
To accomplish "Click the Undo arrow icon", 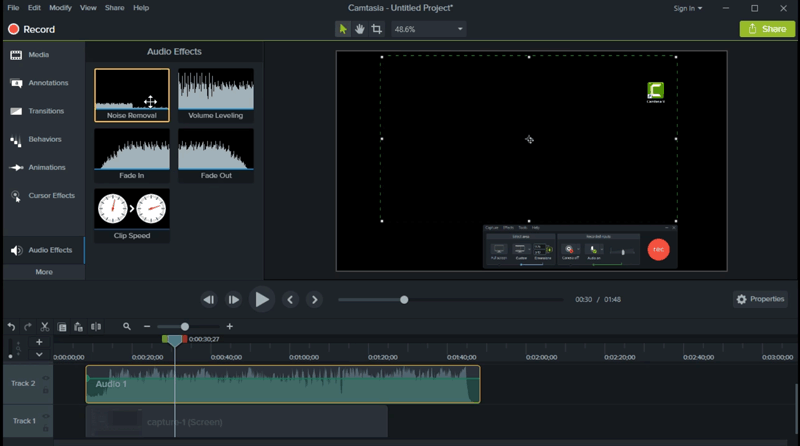I will [11, 327].
